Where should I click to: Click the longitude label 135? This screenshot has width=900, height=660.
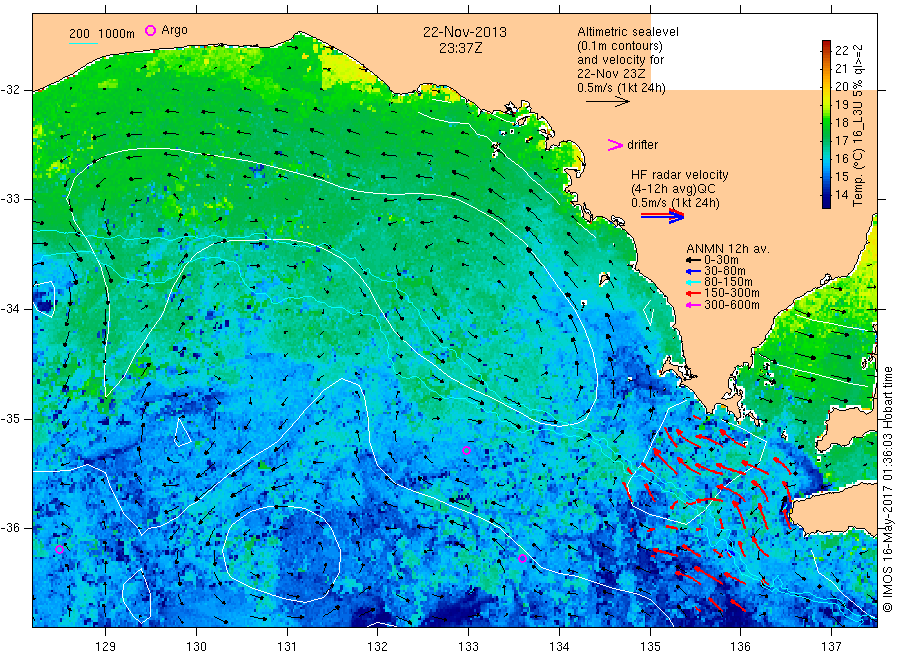pos(650,647)
